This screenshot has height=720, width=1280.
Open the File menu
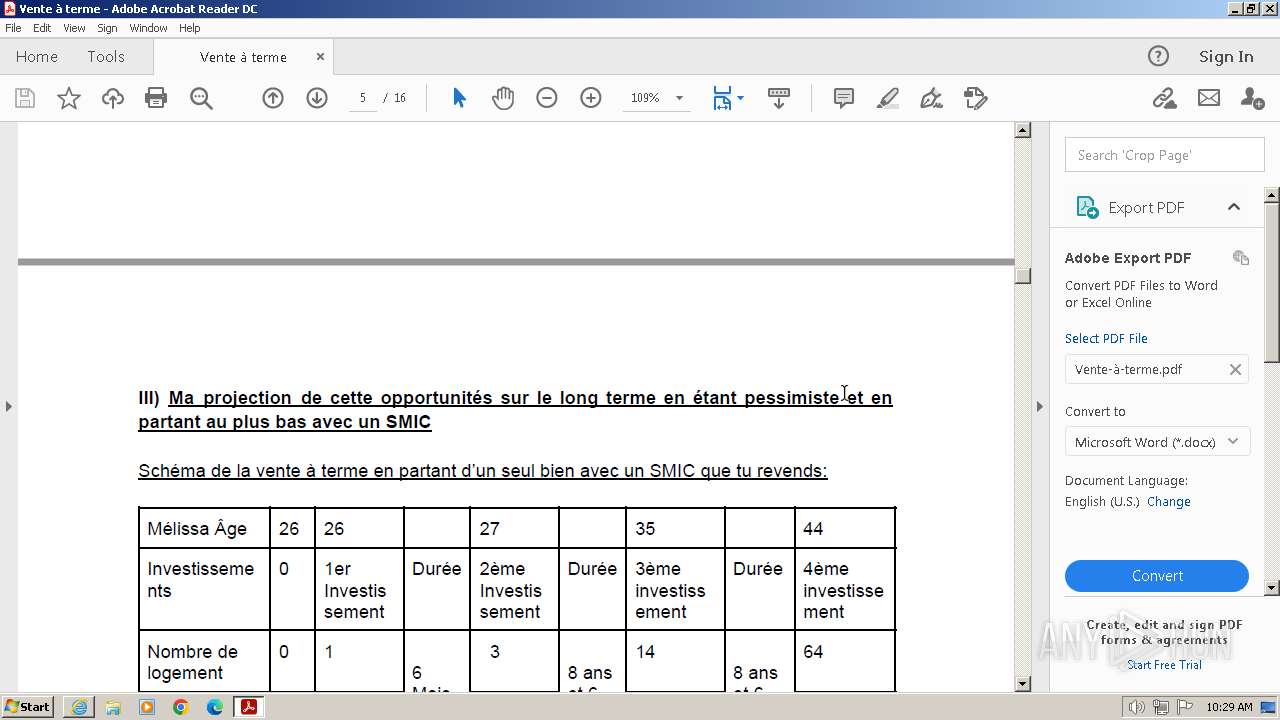coord(13,28)
